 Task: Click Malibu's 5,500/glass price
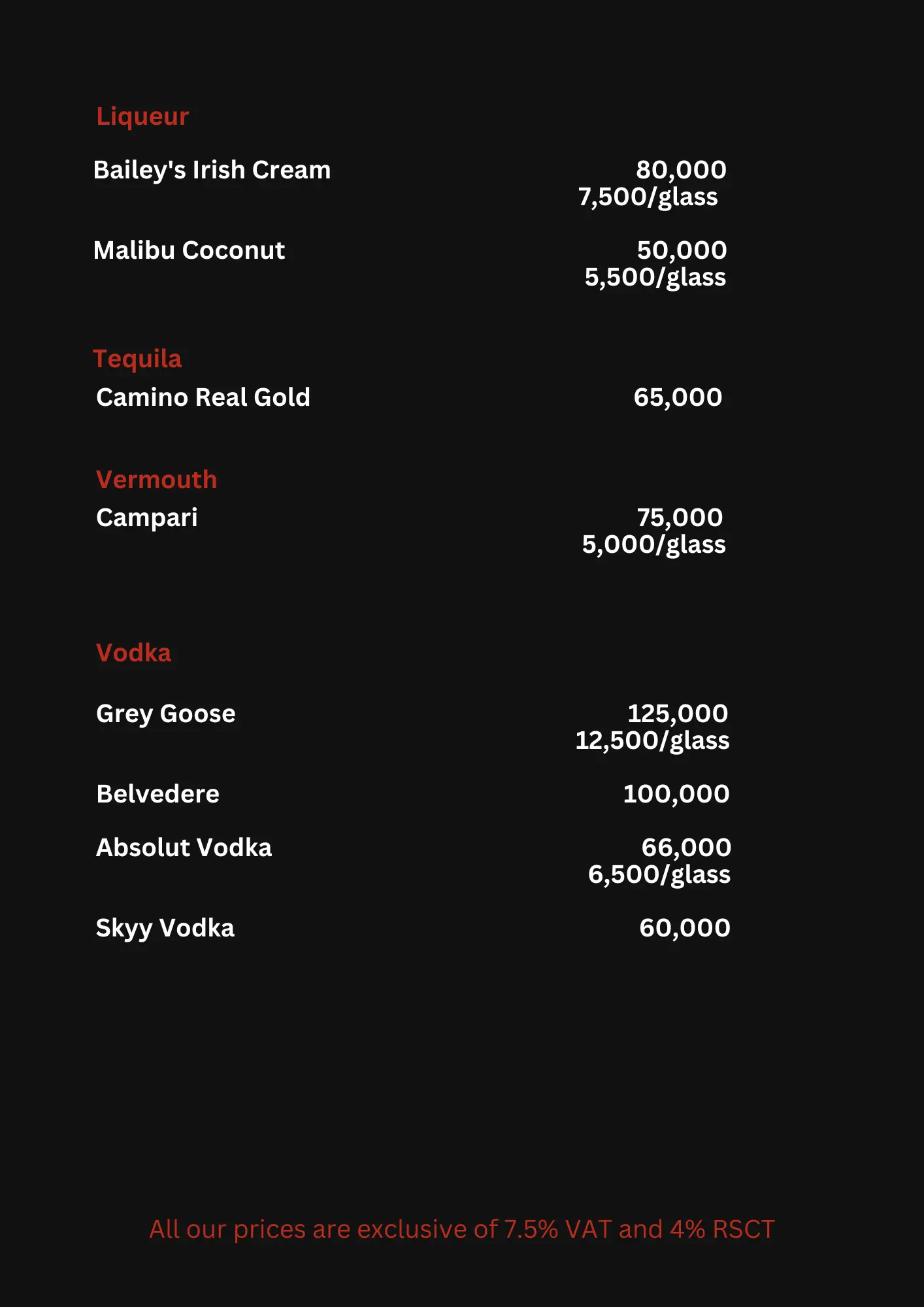[x=655, y=278]
